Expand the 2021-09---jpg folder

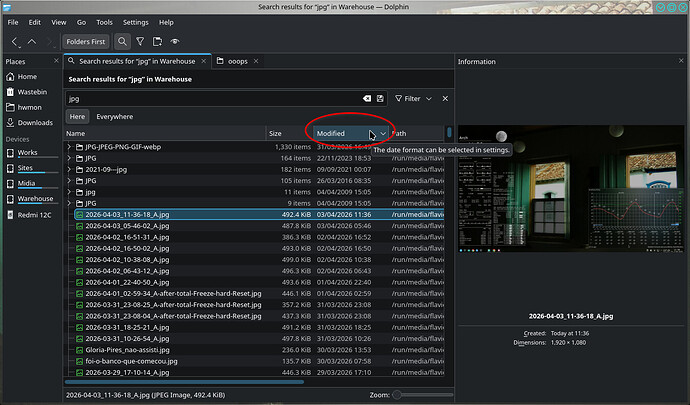pyautogui.click(x=69, y=169)
